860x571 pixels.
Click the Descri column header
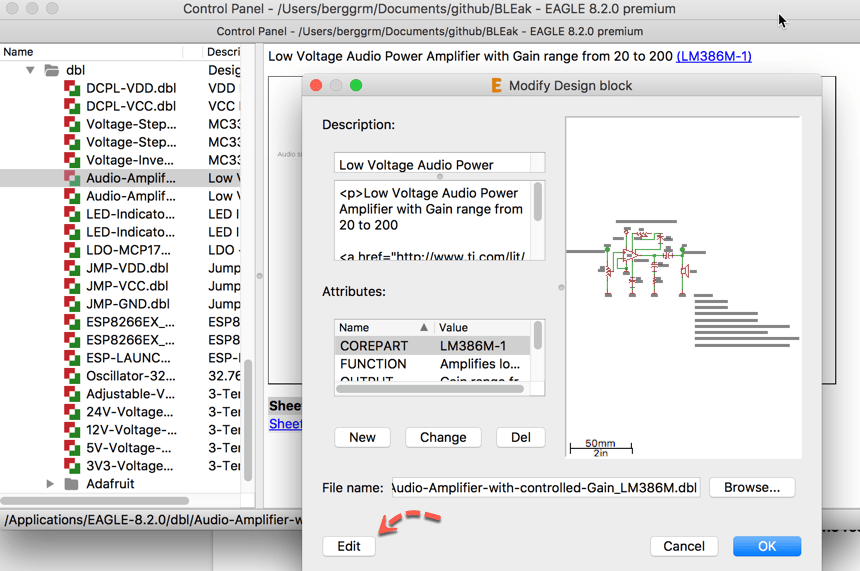coord(222,52)
